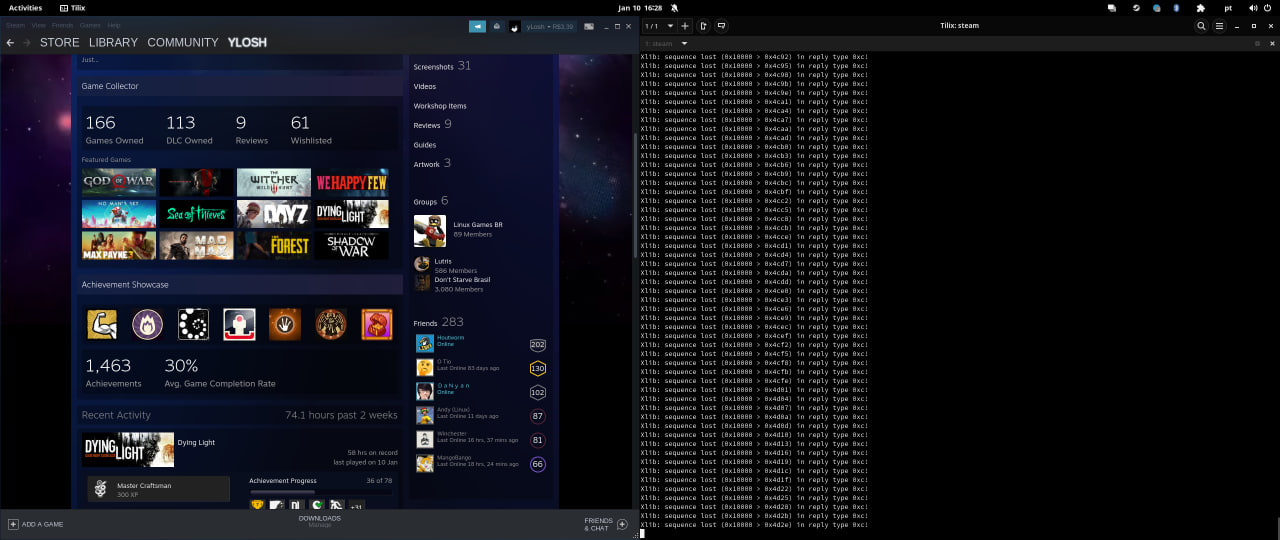Click the red and white achievement badge
This screenshot has width=1280, height=540.
(x=239, y=324)
